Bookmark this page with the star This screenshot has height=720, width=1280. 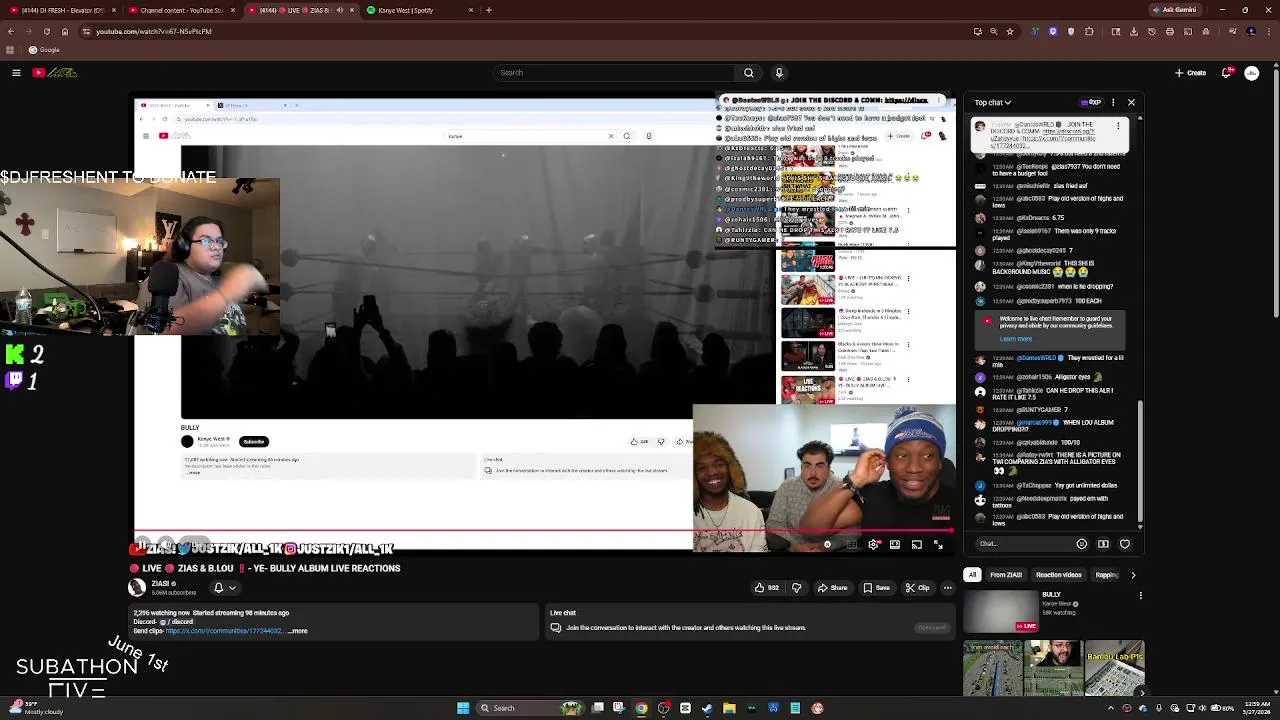pos(1009,31)
